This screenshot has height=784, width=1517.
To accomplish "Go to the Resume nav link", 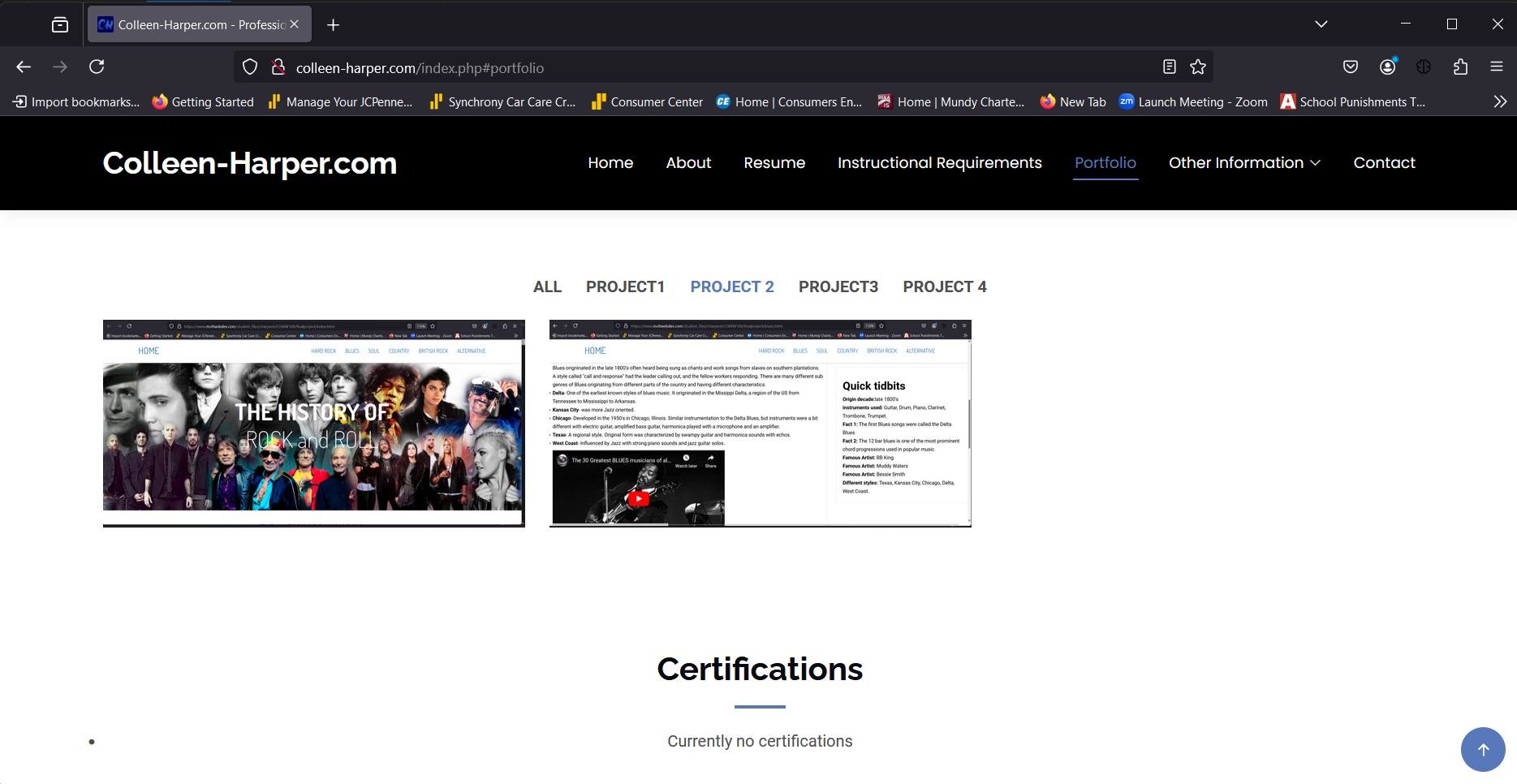I will pyautogui.click(x=774, y=163).
